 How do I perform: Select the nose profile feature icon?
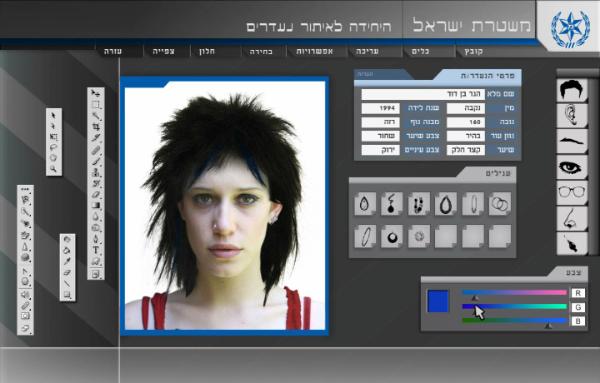[572, 218]
